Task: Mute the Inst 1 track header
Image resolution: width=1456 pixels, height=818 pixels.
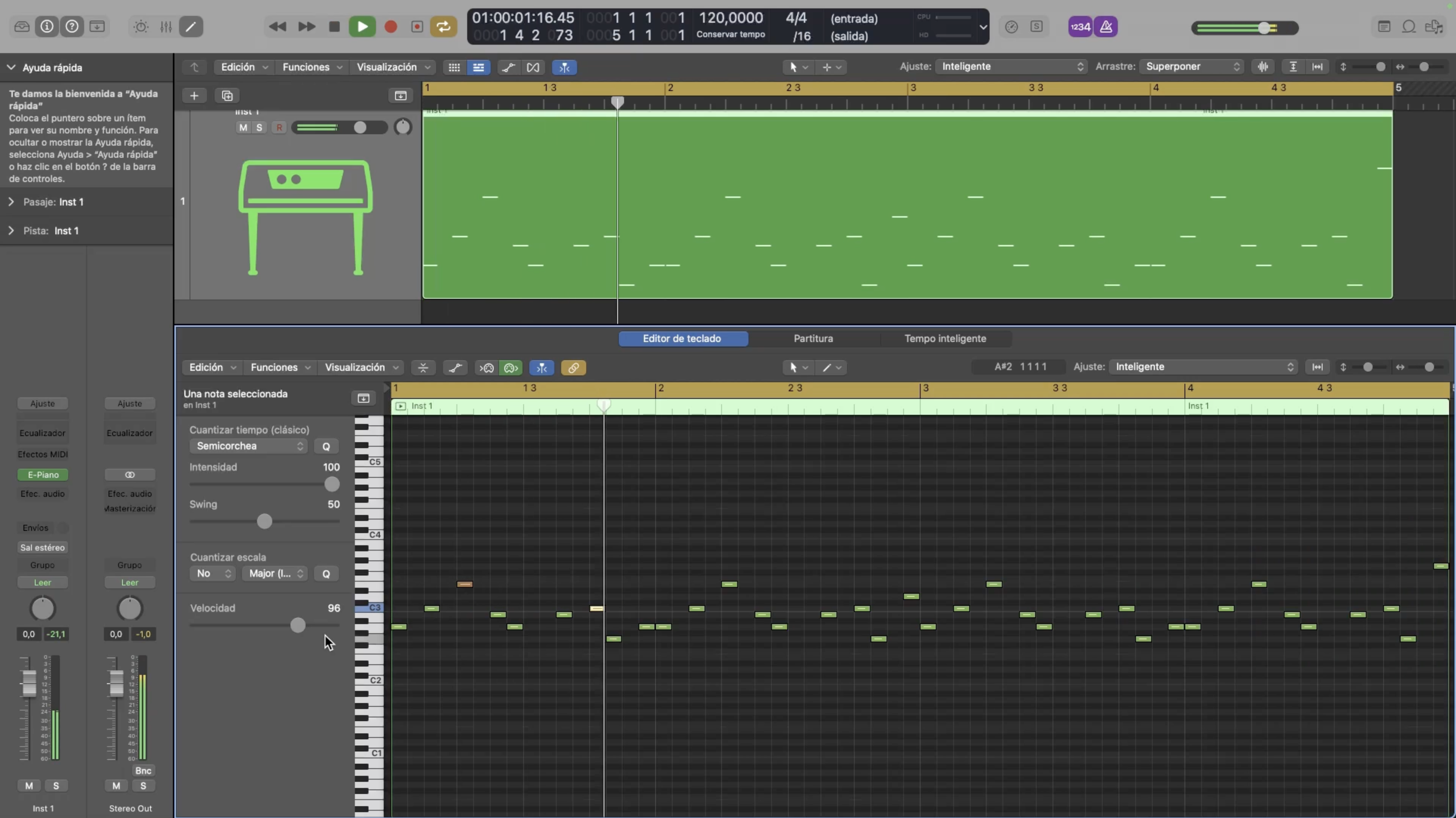Action: pyautogui.click(x=243, y=128)
